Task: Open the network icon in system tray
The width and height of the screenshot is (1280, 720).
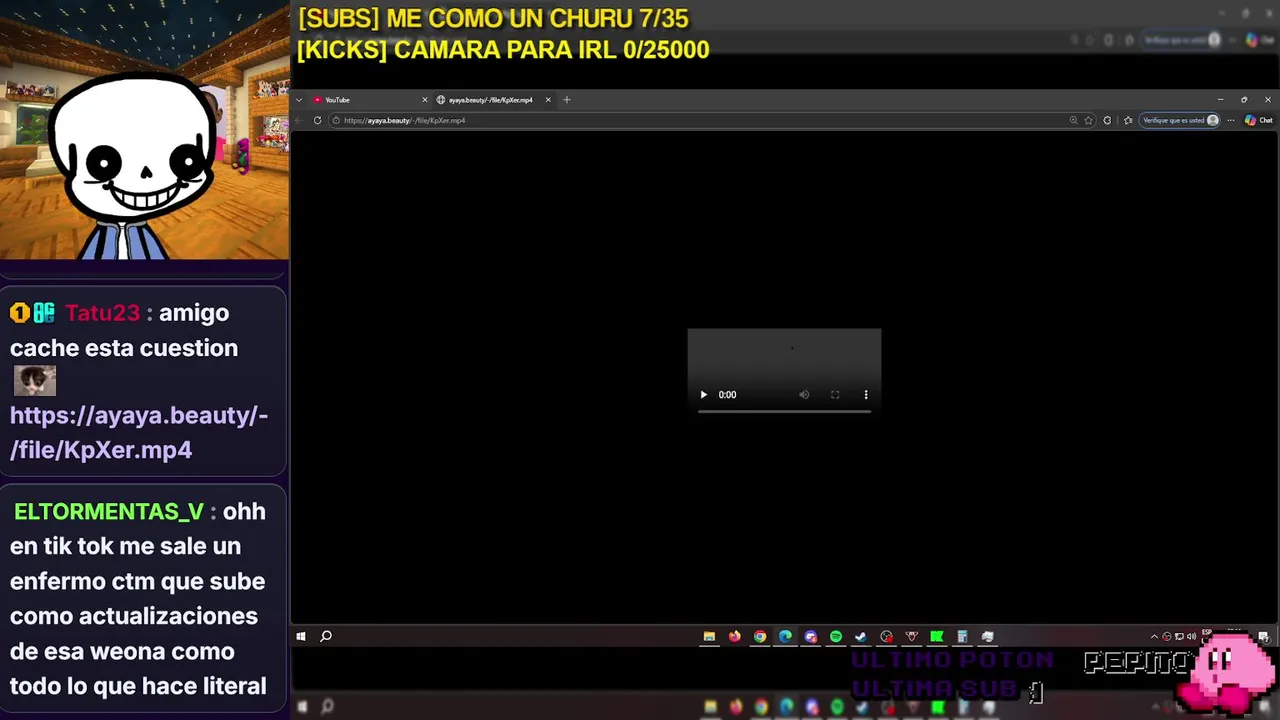Action: coord(1179,636)
